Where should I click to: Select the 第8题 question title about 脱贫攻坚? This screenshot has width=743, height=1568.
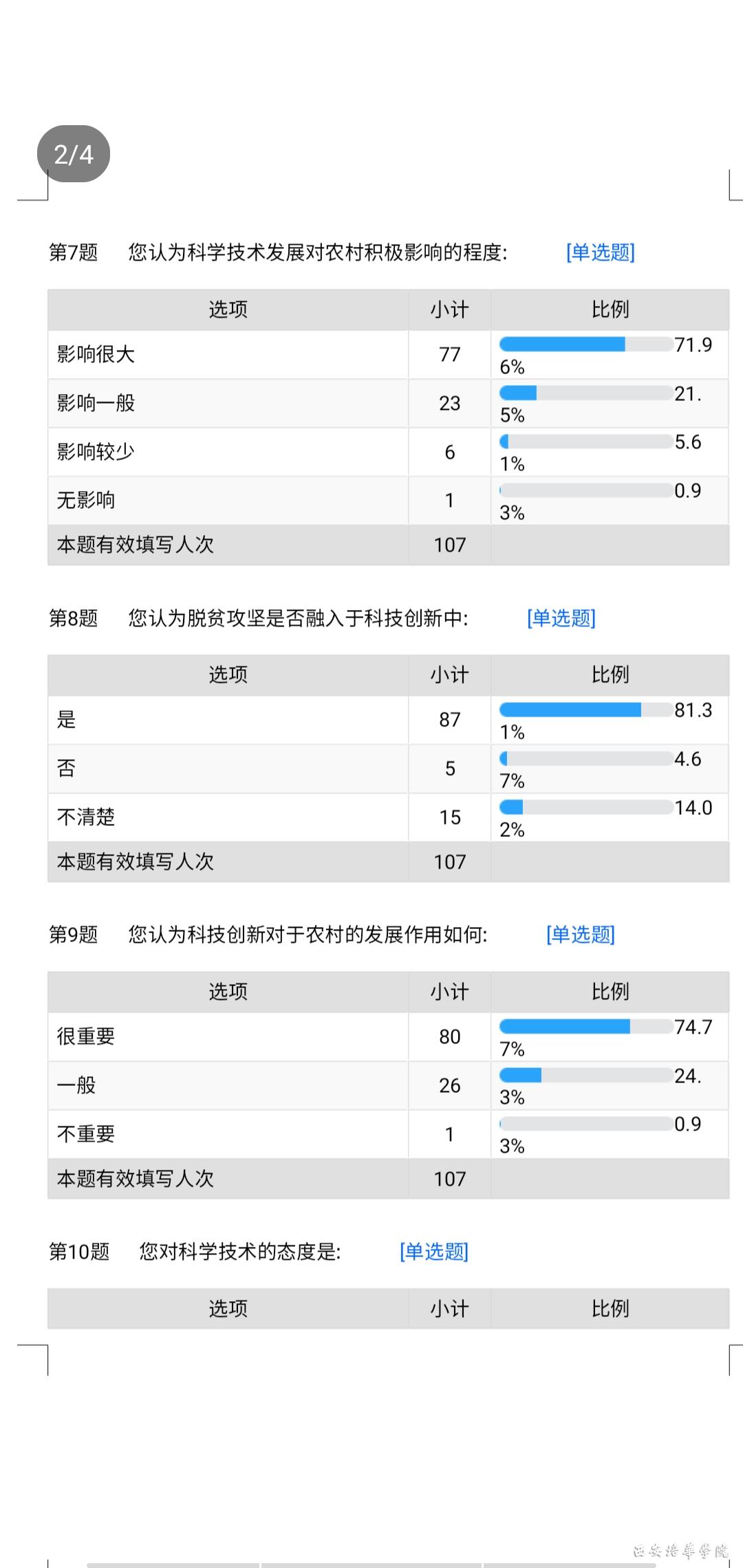(297, 618)
